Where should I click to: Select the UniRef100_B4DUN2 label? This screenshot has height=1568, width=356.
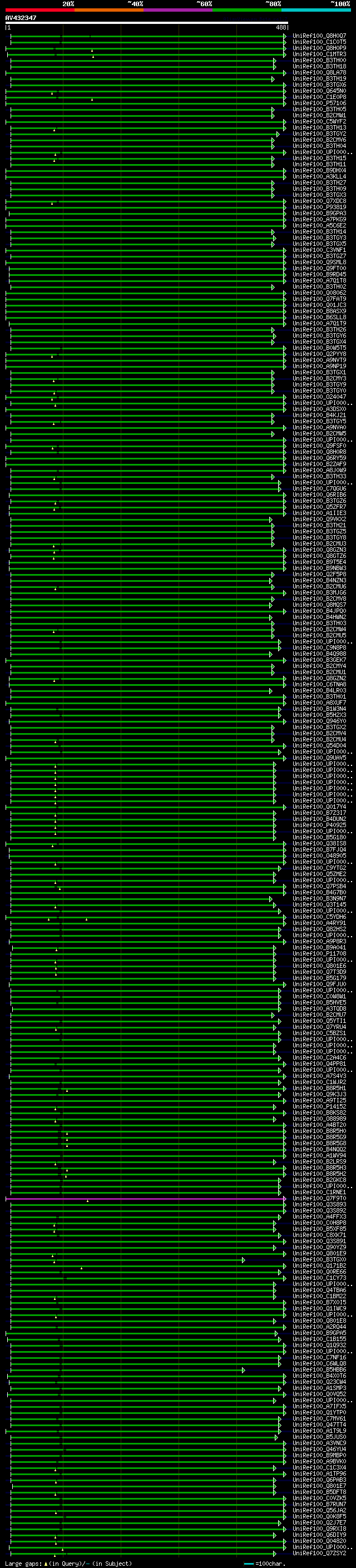319,819
